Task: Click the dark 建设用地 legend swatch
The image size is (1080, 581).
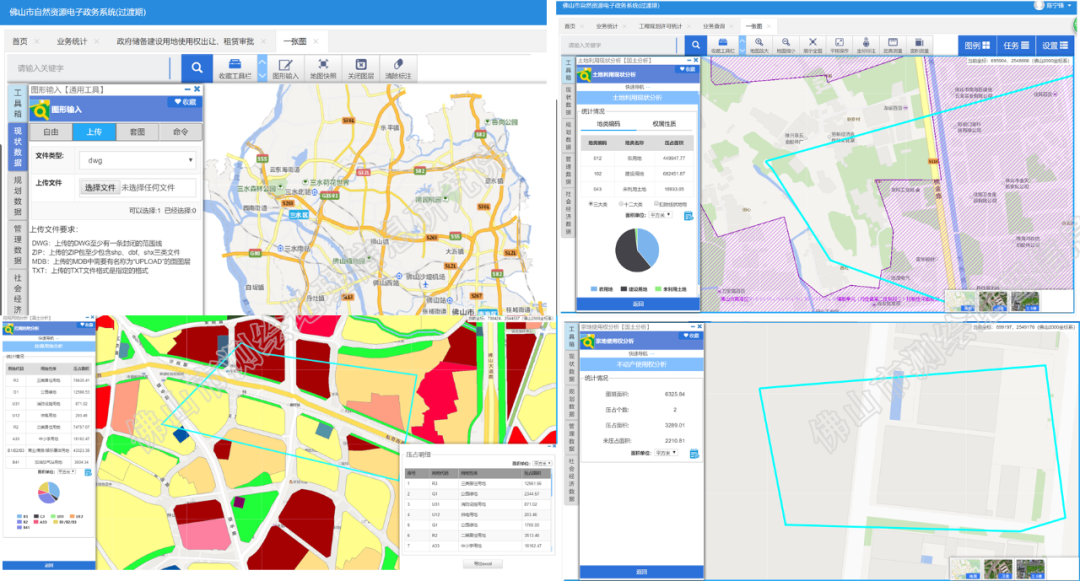Action: [x=623, y=289]
